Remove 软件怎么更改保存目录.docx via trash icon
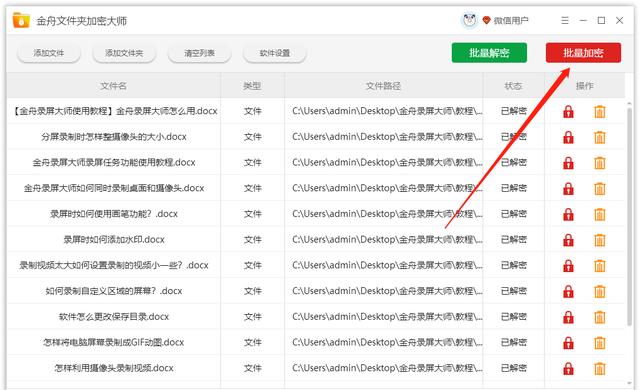 point(600,317)
